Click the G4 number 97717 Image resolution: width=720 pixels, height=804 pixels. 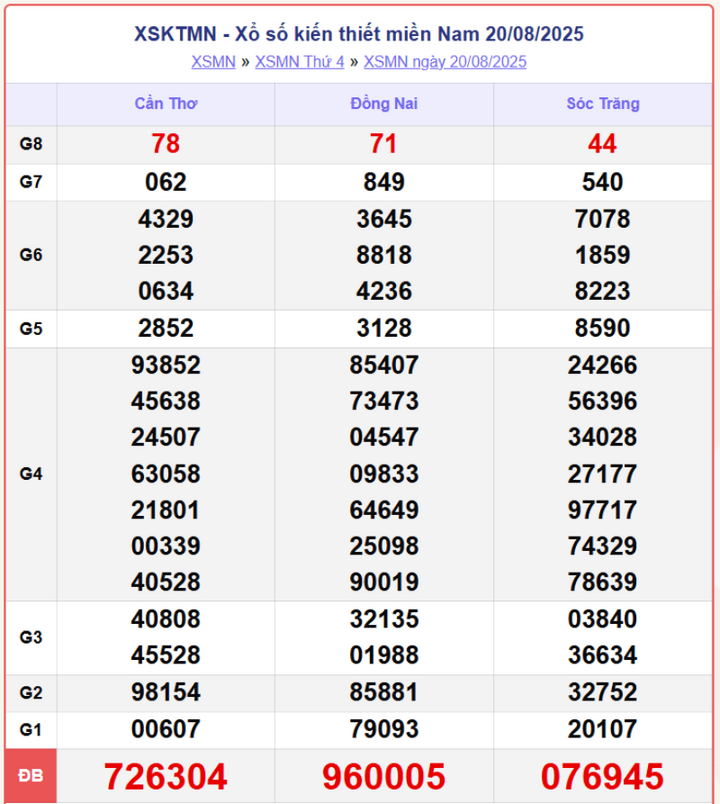click(603, 510)
